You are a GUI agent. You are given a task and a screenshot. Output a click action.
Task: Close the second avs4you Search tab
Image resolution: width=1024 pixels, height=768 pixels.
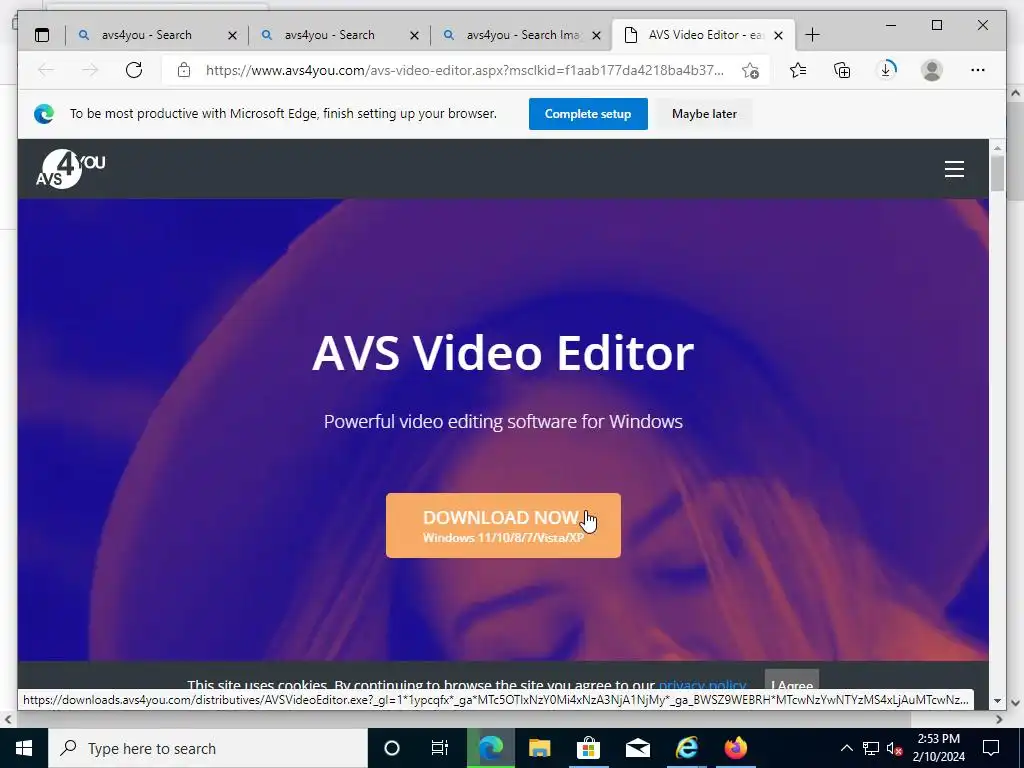[x=414, y=36]
